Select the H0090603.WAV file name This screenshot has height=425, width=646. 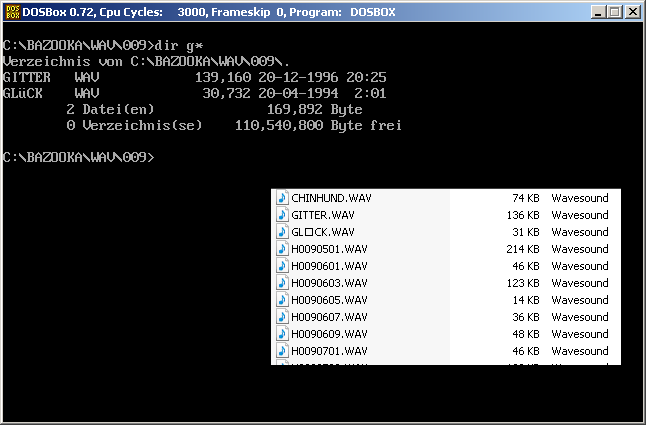329,283
